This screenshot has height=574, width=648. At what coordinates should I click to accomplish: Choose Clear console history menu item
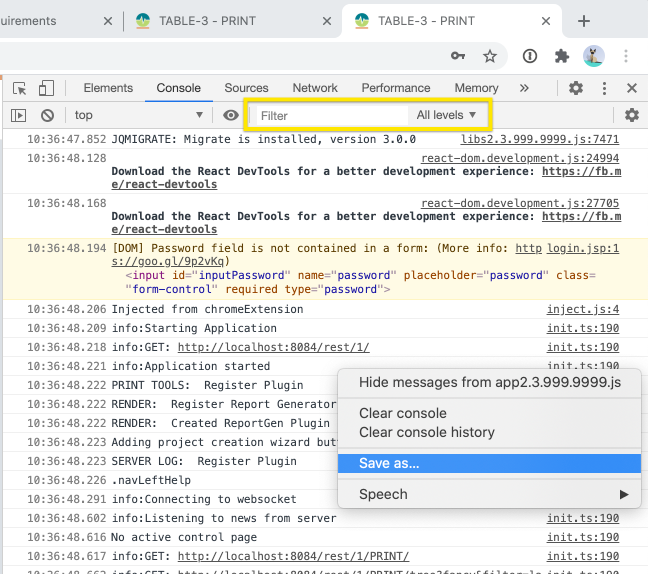pos(427,432)
